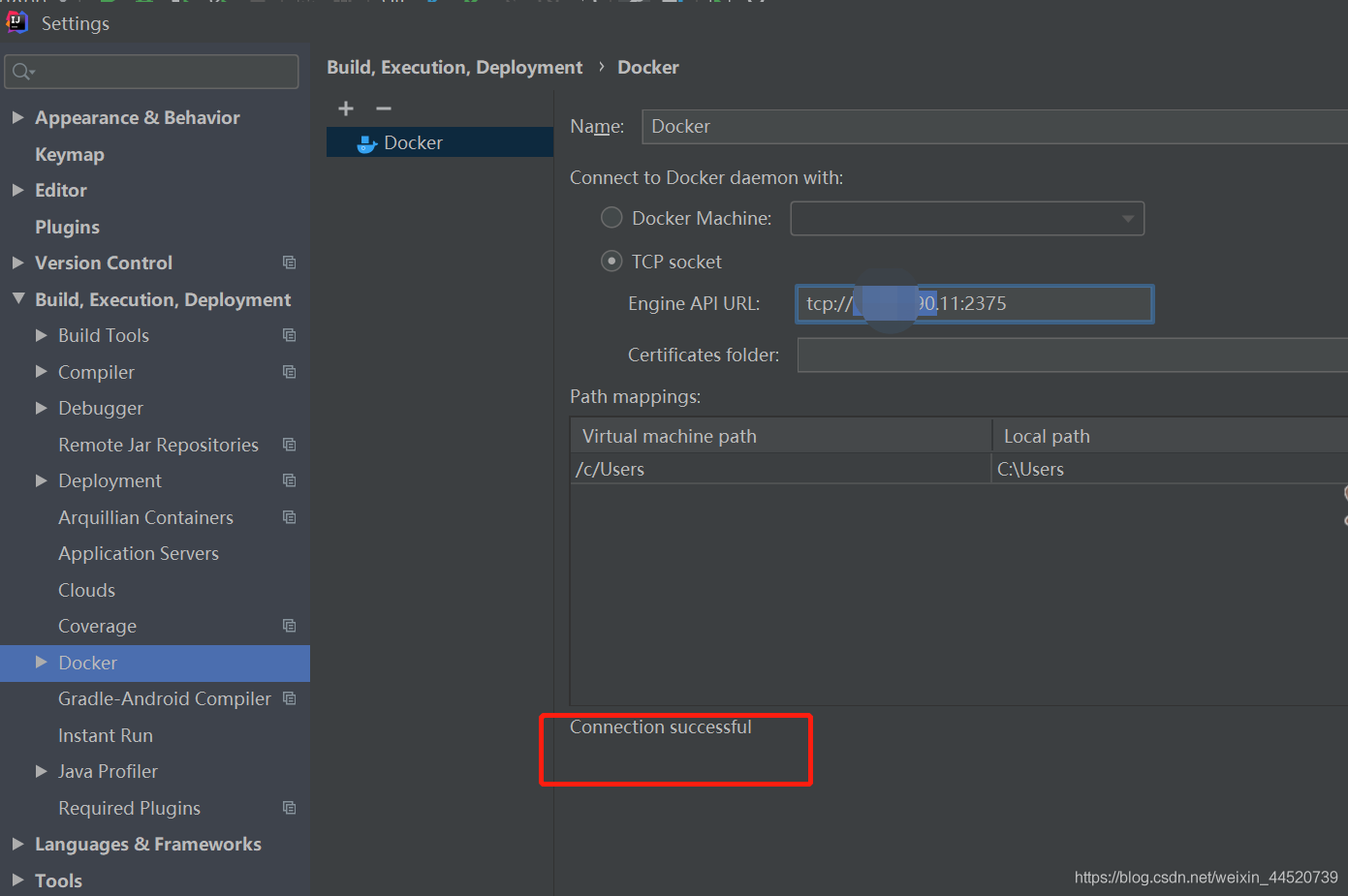The image size is (1348, 896).
Task: Expand the Version Control arrow
Action: click(17, 263)
